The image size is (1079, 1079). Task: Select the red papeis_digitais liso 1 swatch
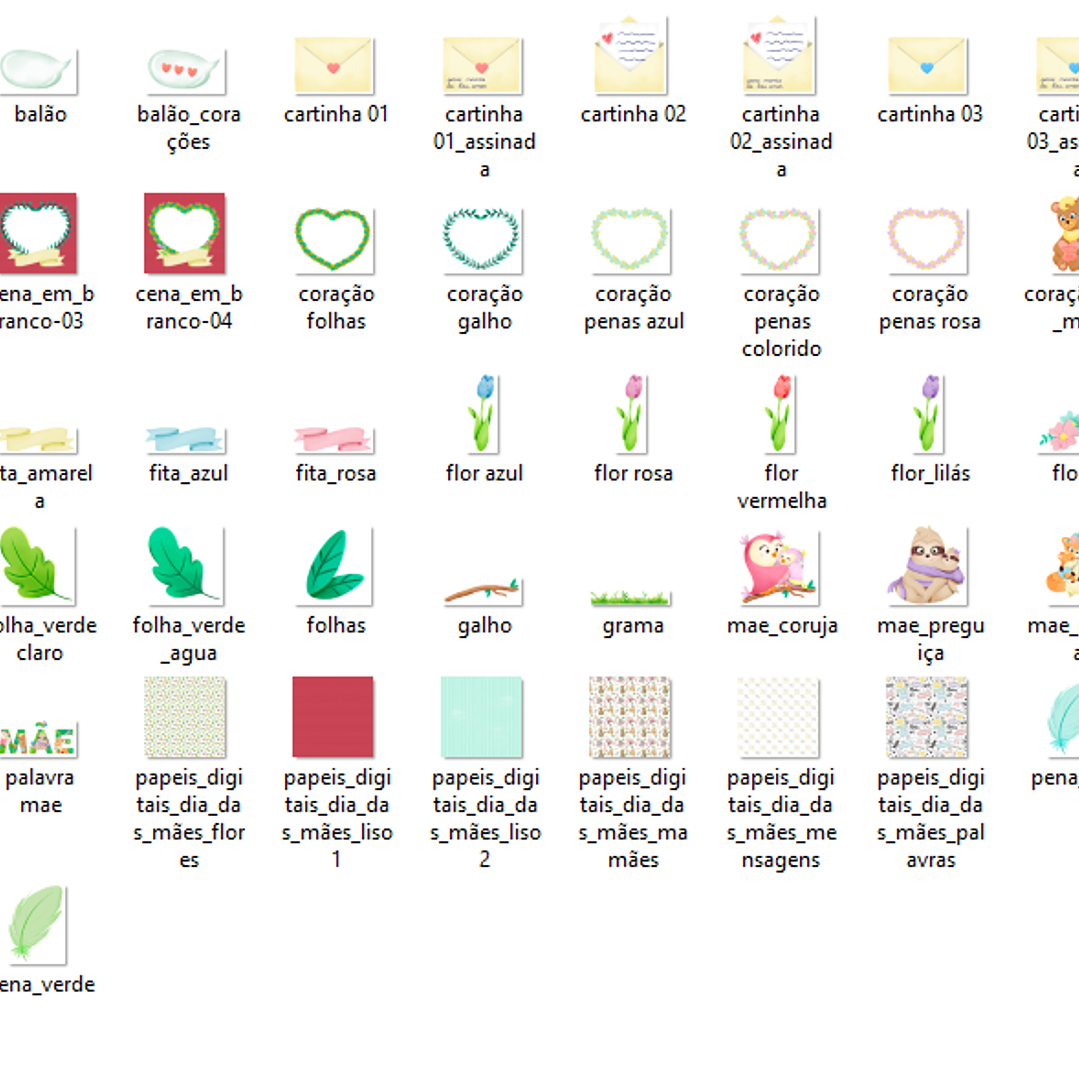pyautogui.click(x=333, y=717)
